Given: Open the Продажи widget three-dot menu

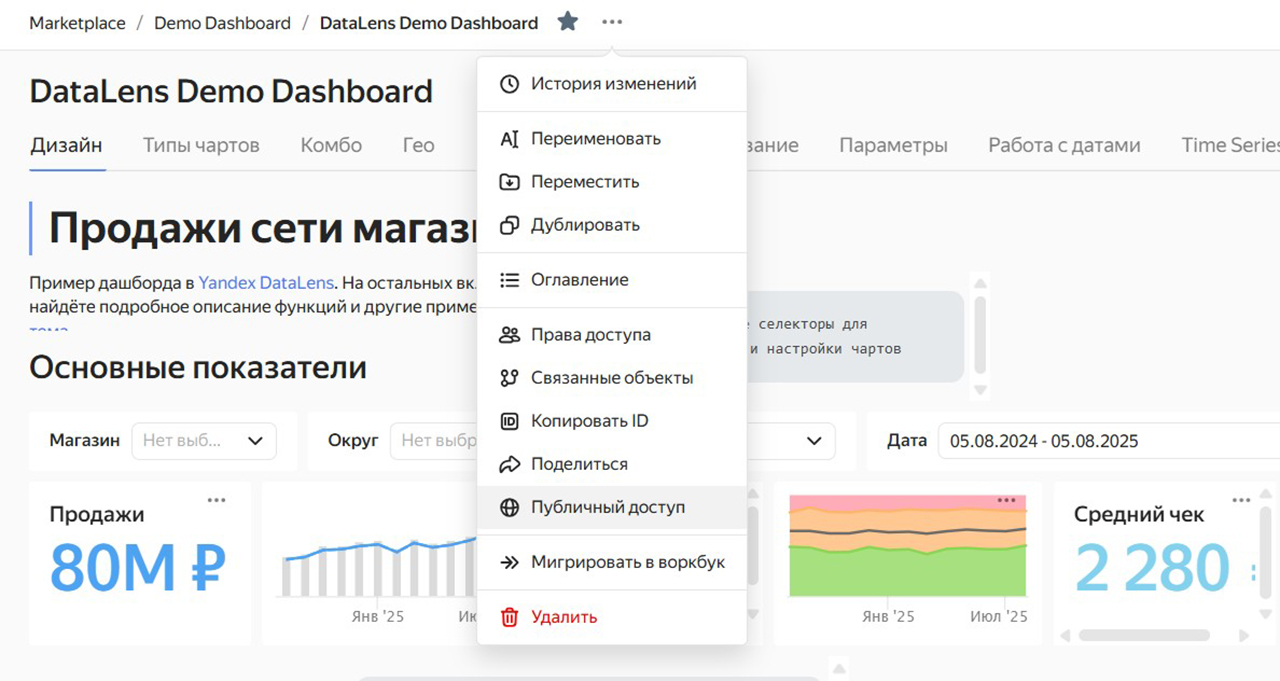Looking at the screenshot, I should click(x=217, y=500).
